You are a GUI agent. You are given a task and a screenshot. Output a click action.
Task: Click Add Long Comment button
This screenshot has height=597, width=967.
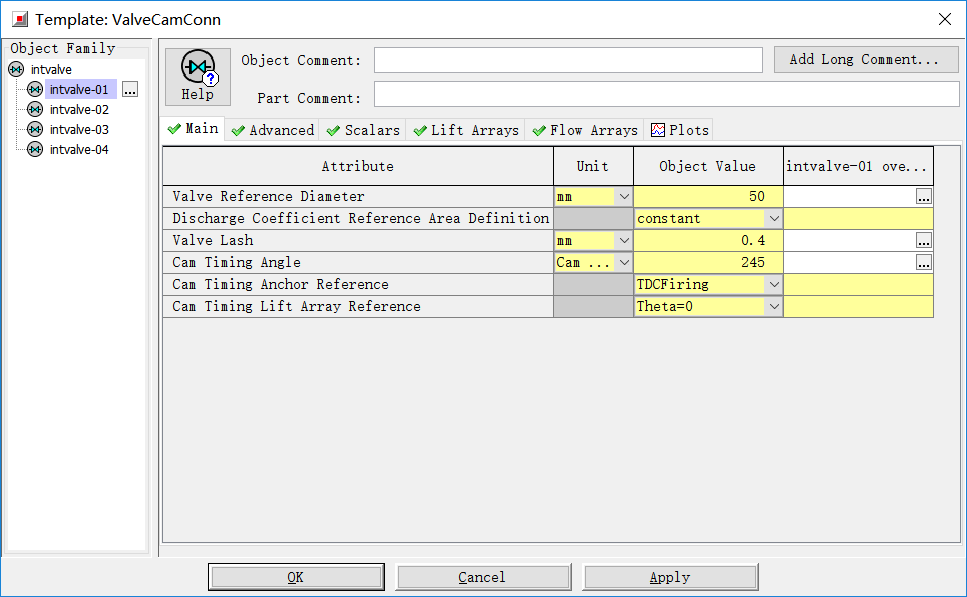(x=865, y=60)
